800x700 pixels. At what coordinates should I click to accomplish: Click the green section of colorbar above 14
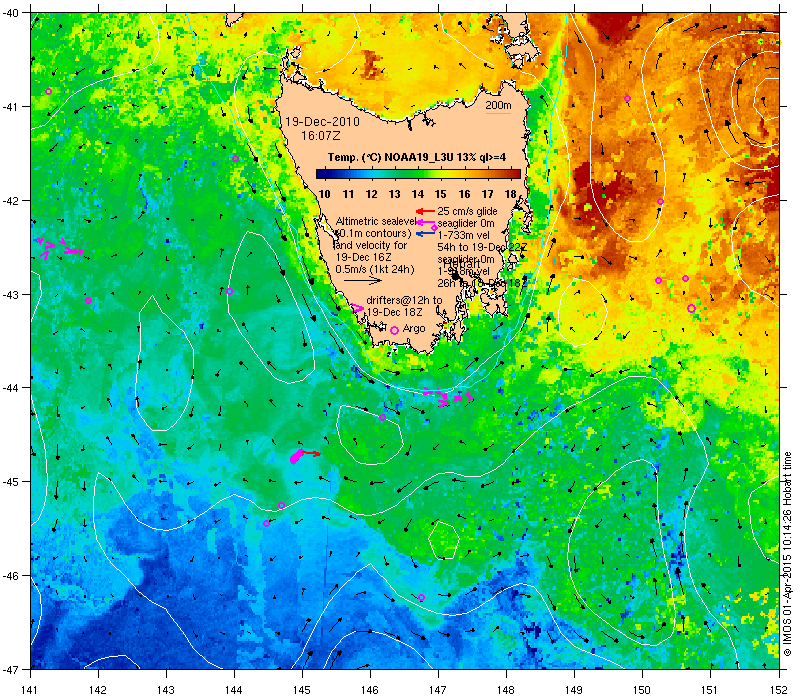pyautogui.click(x=418, y=174)
